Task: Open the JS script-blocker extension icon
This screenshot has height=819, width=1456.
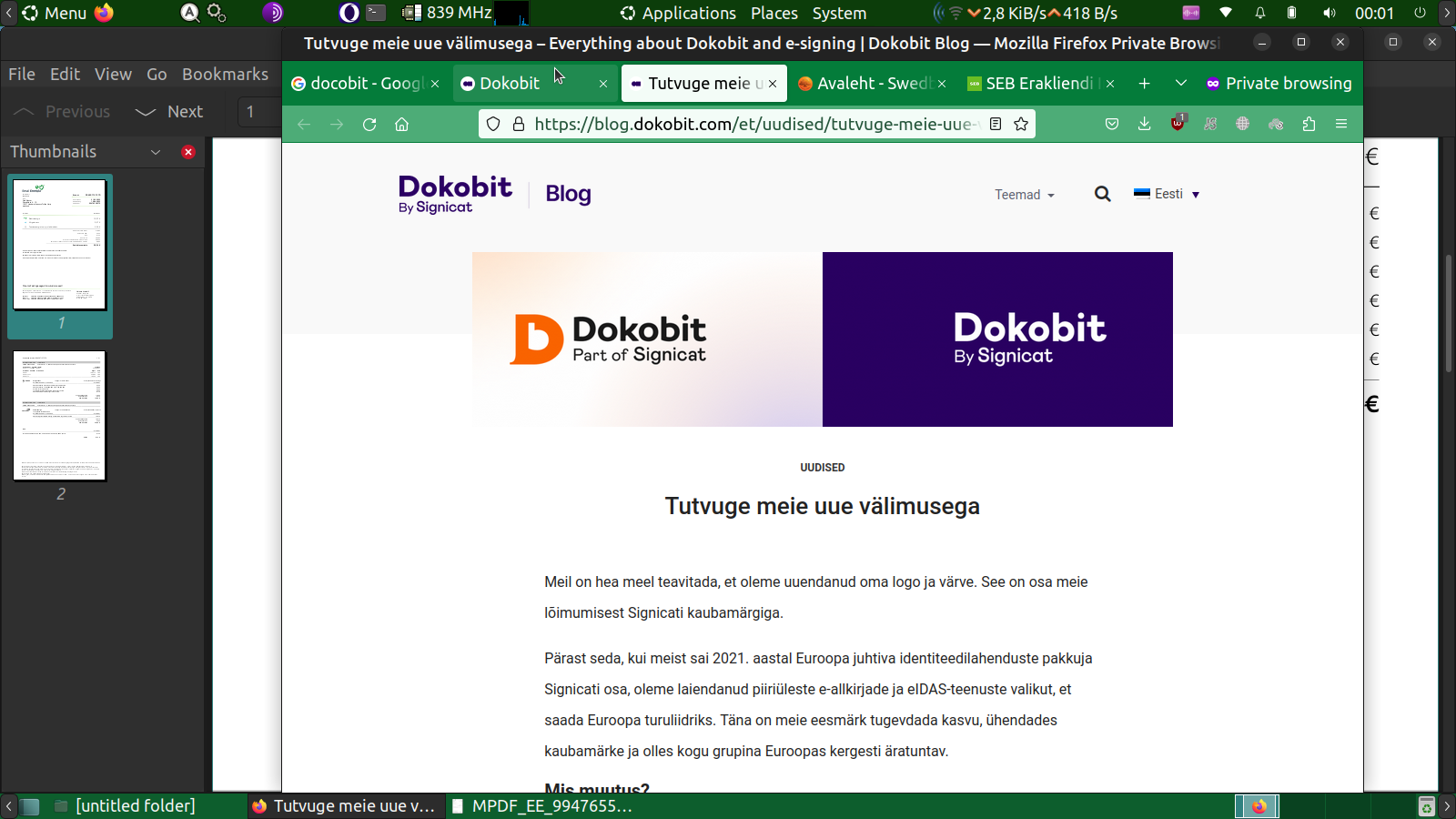Action: point(1210,124)
